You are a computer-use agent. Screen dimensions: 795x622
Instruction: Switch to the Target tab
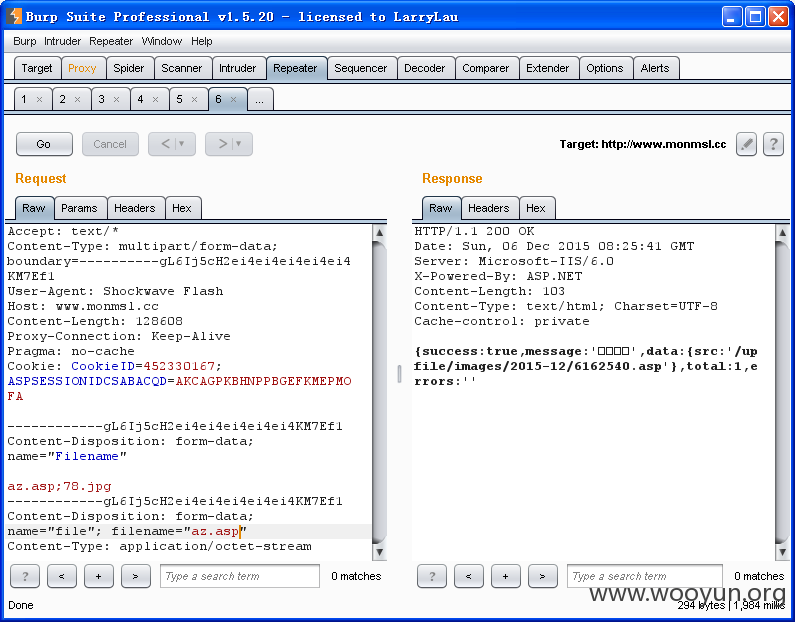pyautogui.click(x=37, y=68)
